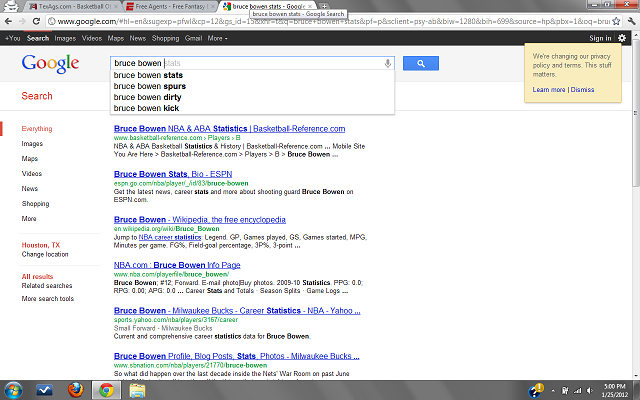Click the volume speaker tray icon

click(x=589, y=391)
